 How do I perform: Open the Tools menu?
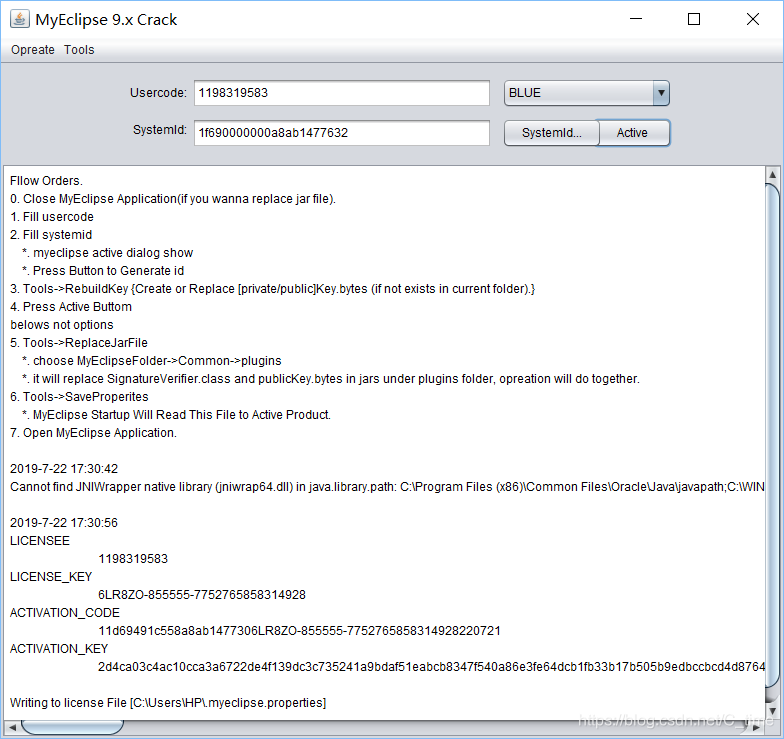79,50
